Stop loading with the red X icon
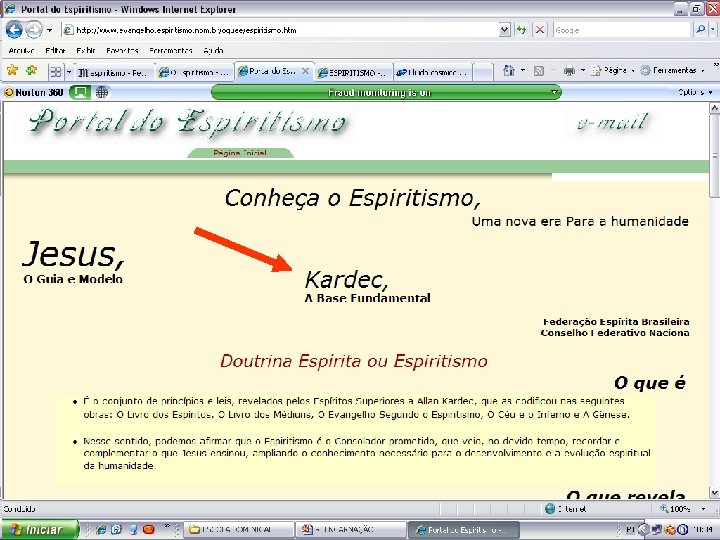Screen dimensions: 720x540 (540, 30)
